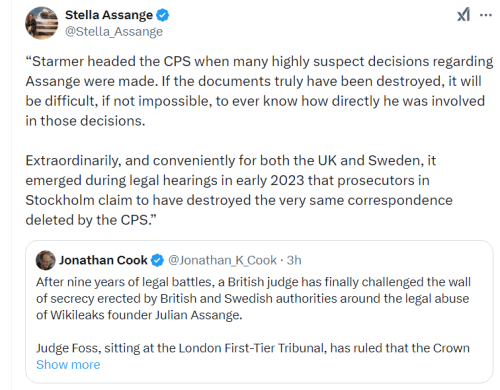This screenshot has height=390, width=500.
Task: Click the verified badge next to Jonathan Cook
Action: [x=157, y=260]
